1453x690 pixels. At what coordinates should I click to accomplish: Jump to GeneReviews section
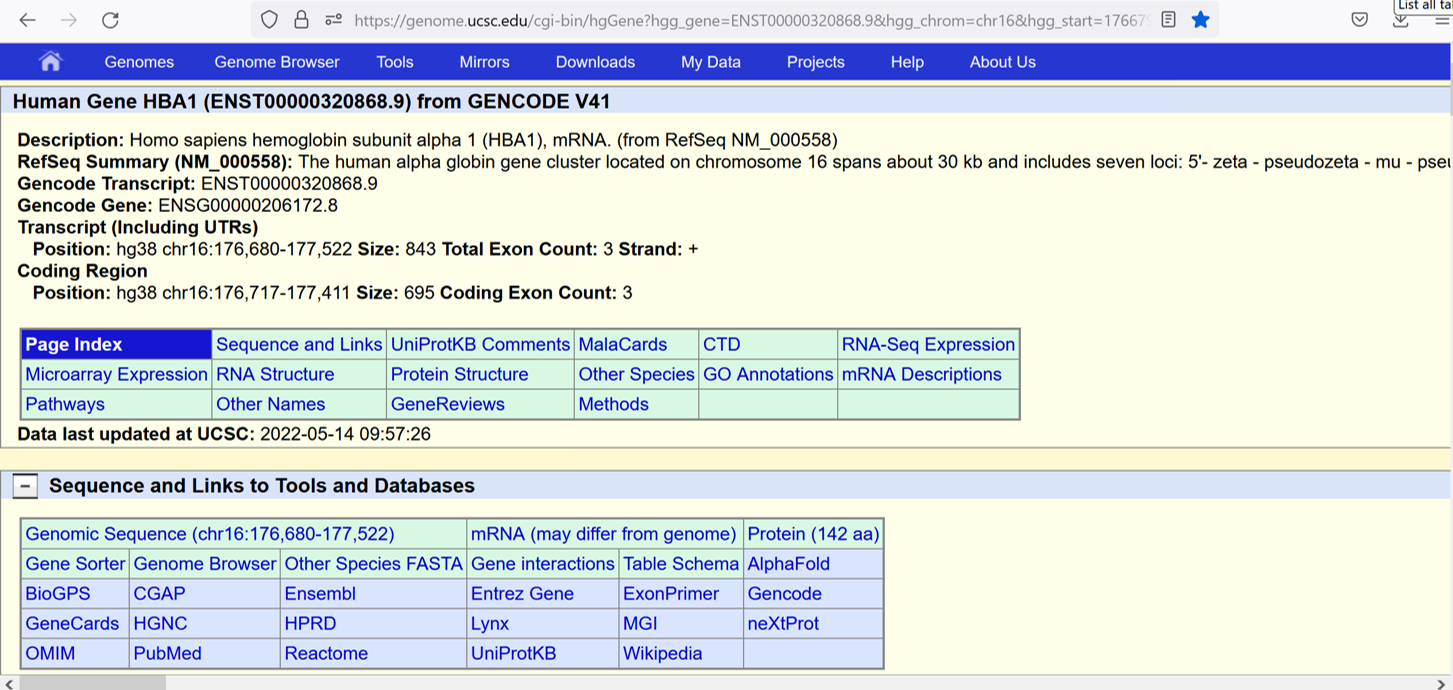click(448, 404)
